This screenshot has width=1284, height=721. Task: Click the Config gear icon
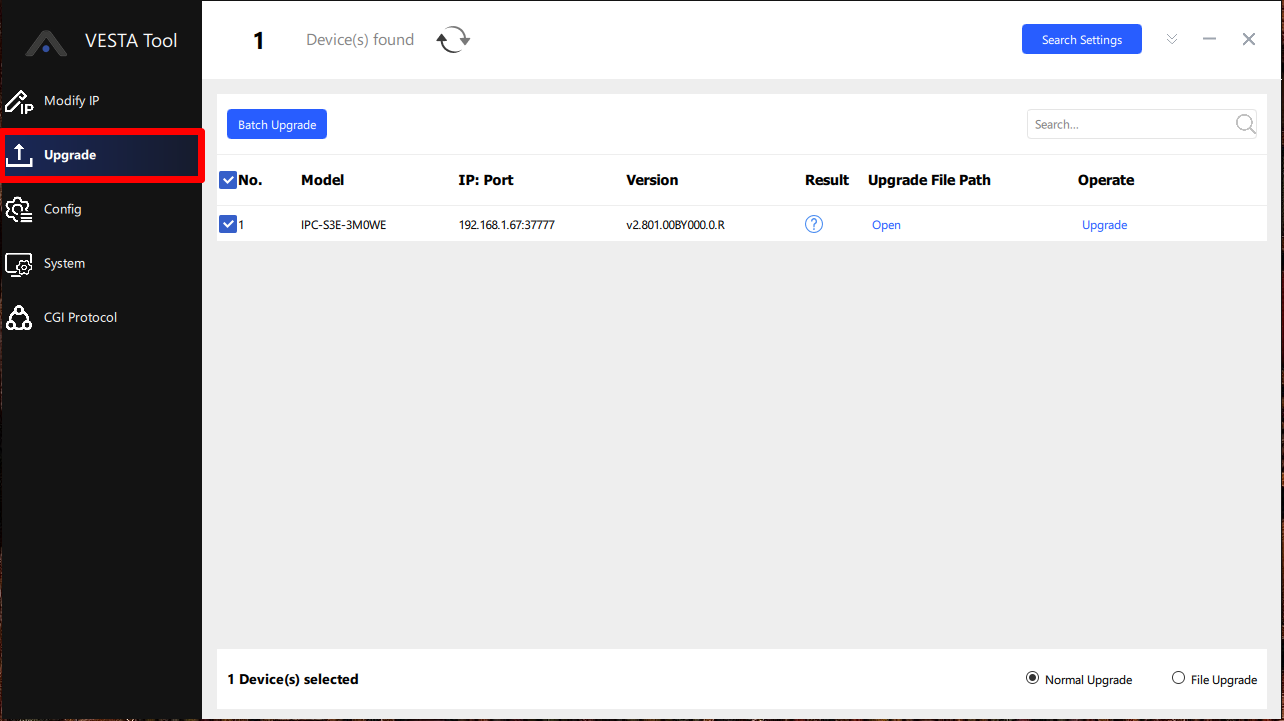pos(19,210)
